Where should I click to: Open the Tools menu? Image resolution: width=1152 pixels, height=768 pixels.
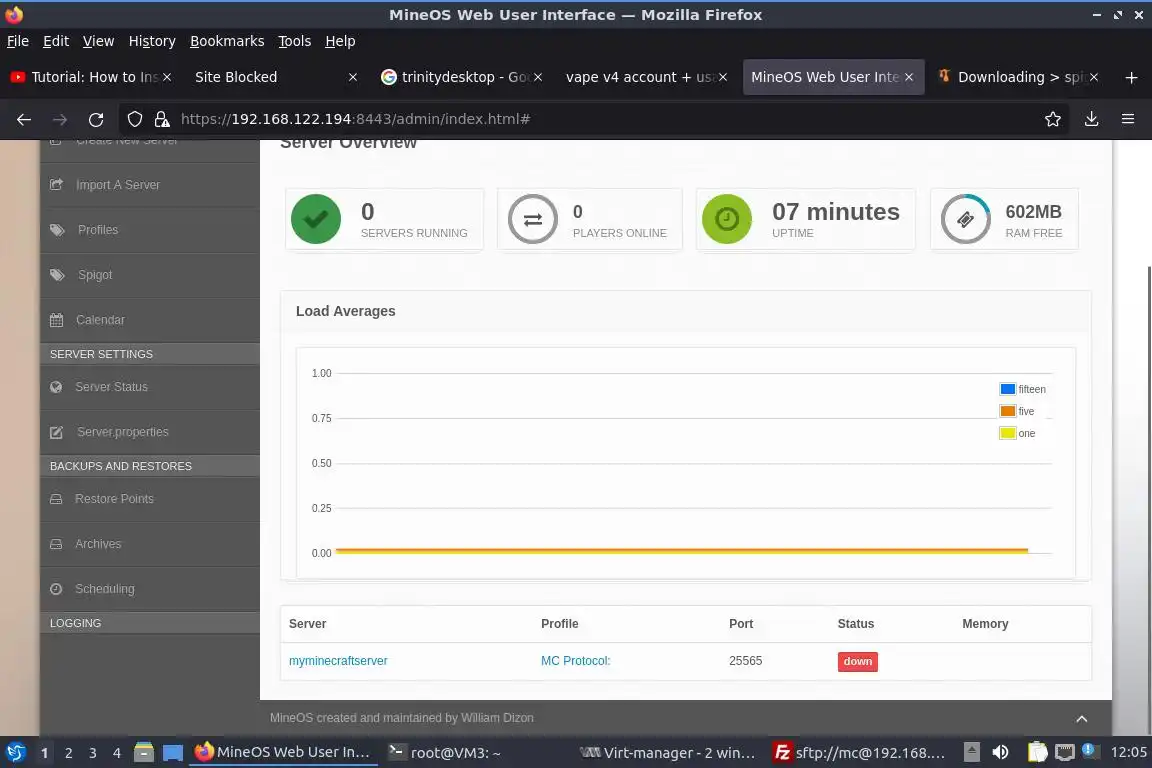click(x=295, y=41)
